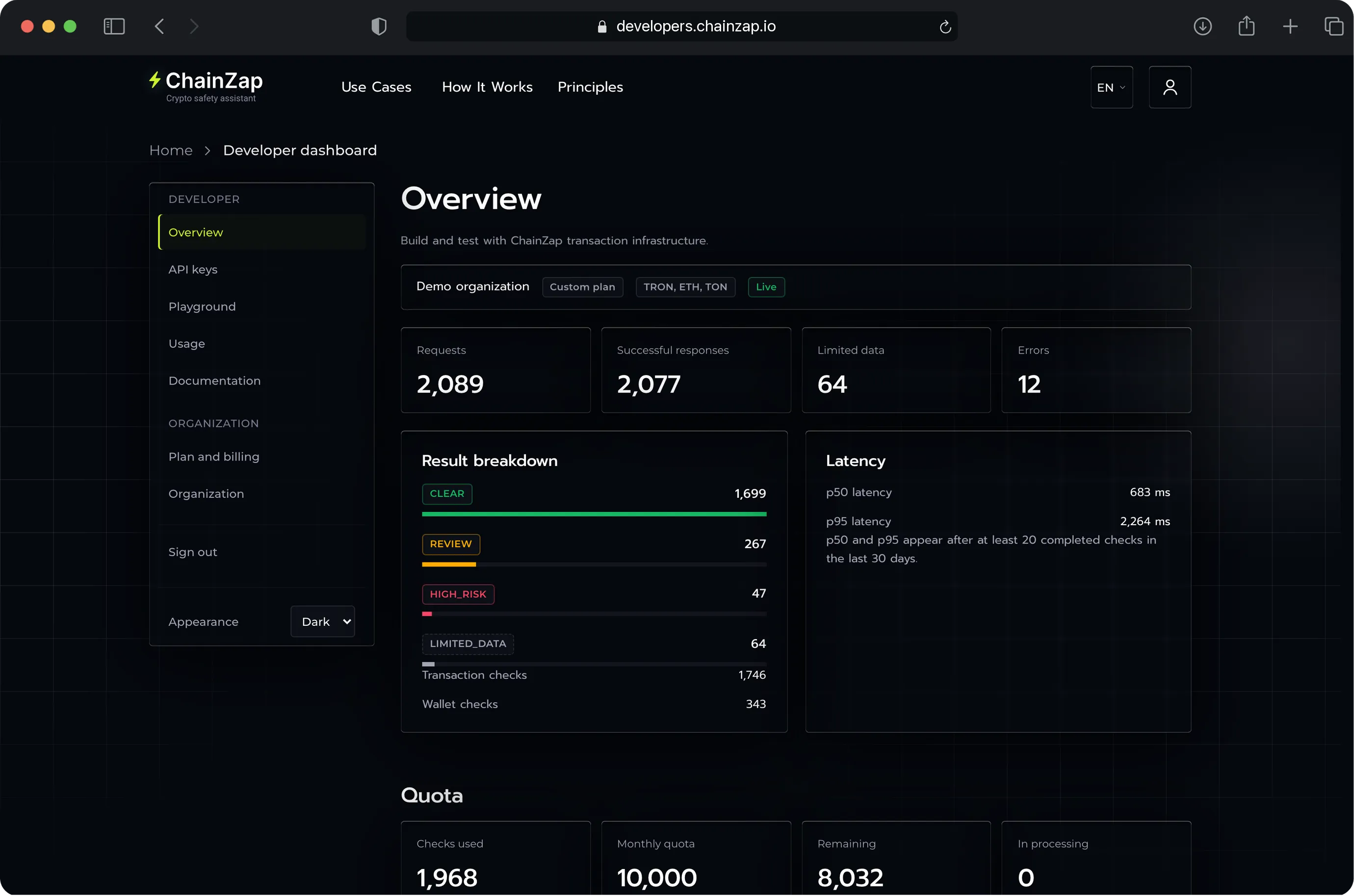Click the Wallet checks 343 row
Screen dimensions: 1354x896
(594, 704)
